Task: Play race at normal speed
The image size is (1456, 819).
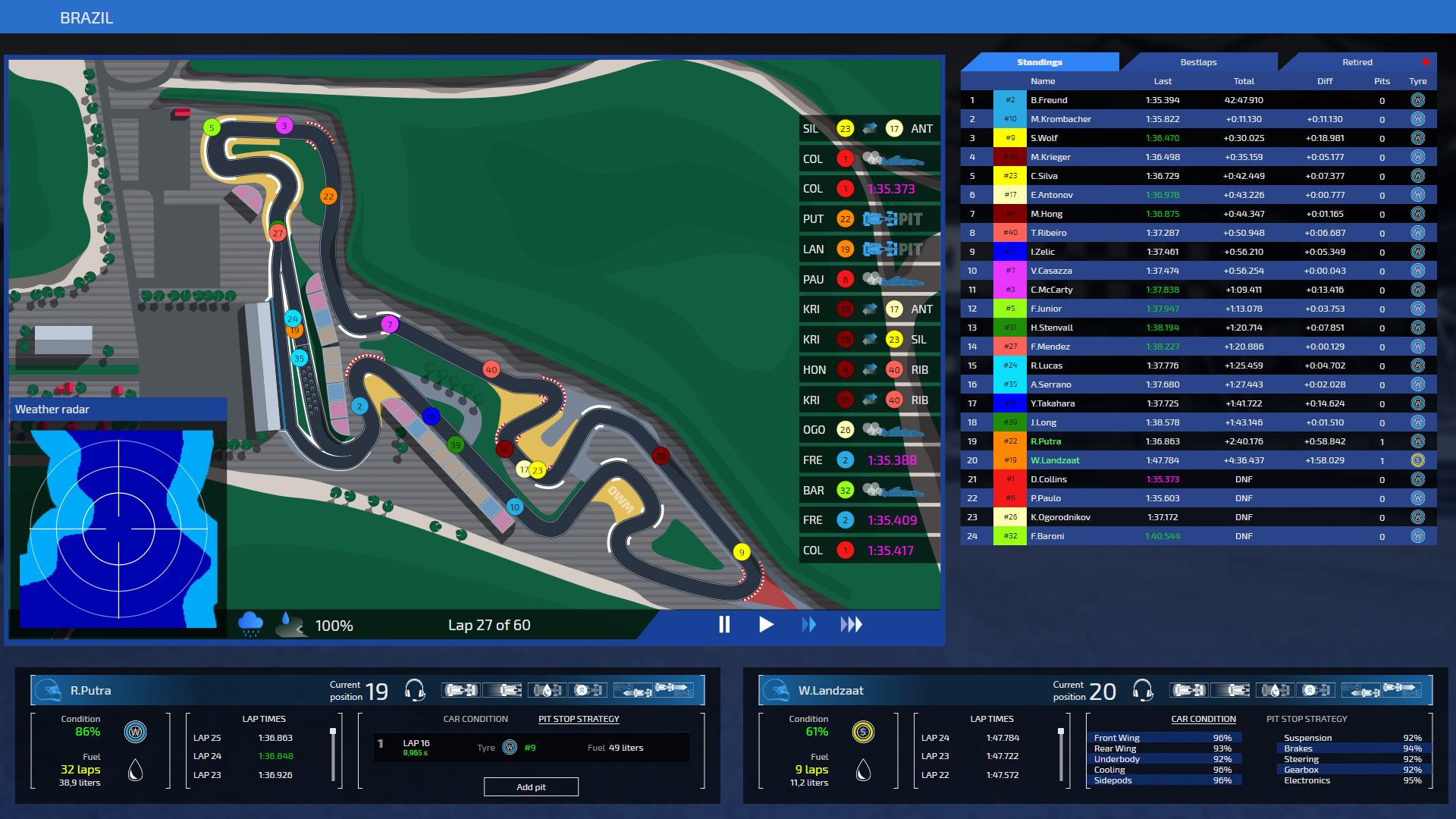Action: (x=766, y=624)
